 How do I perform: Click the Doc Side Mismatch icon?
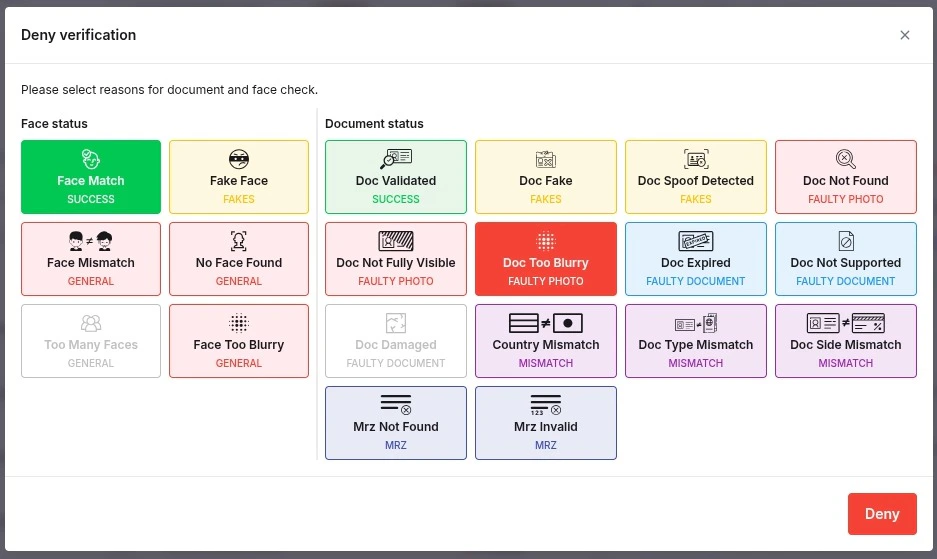846,323
